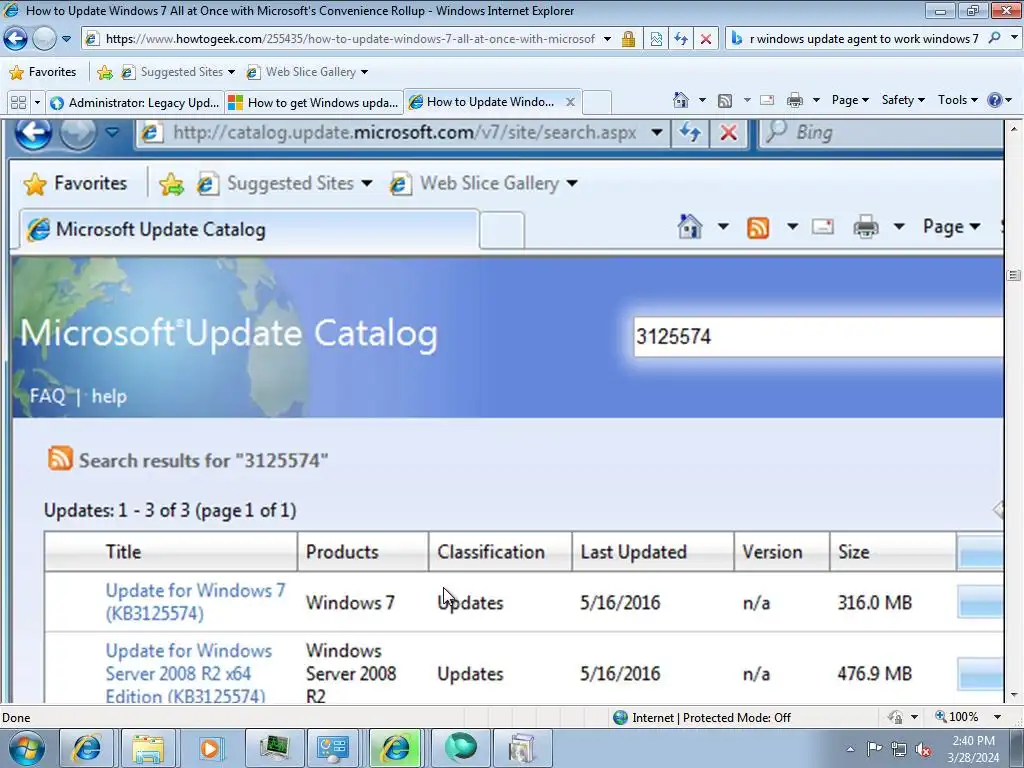The width and height of the screenshot is (1024, 768).
Task: Open the Favorites star button
Action: 43,72
